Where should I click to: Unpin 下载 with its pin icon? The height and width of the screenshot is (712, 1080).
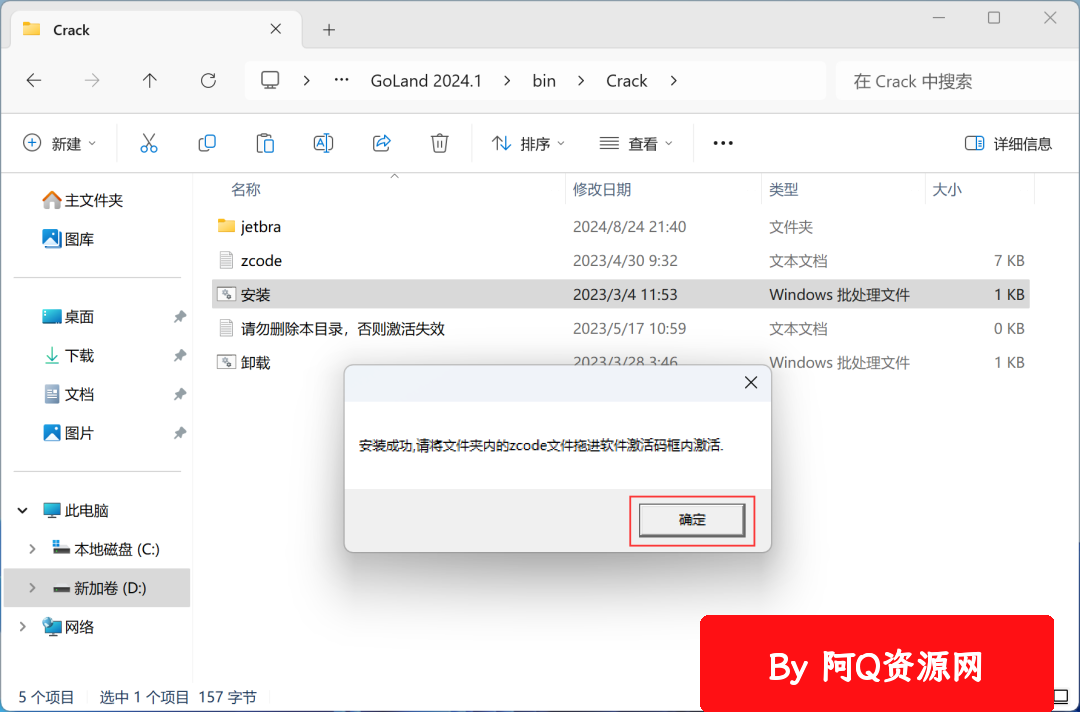coord(180,355)
